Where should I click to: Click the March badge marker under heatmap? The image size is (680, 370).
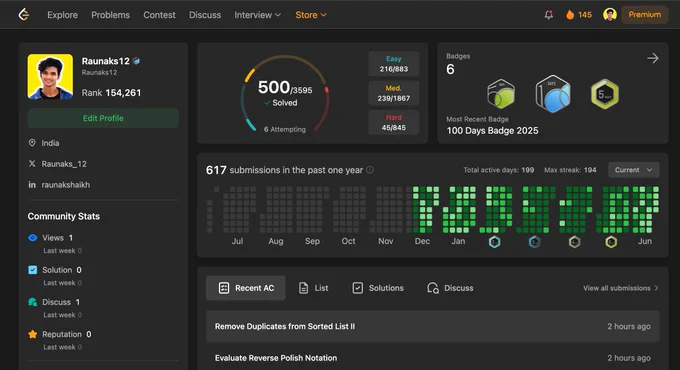coord(534,242)
